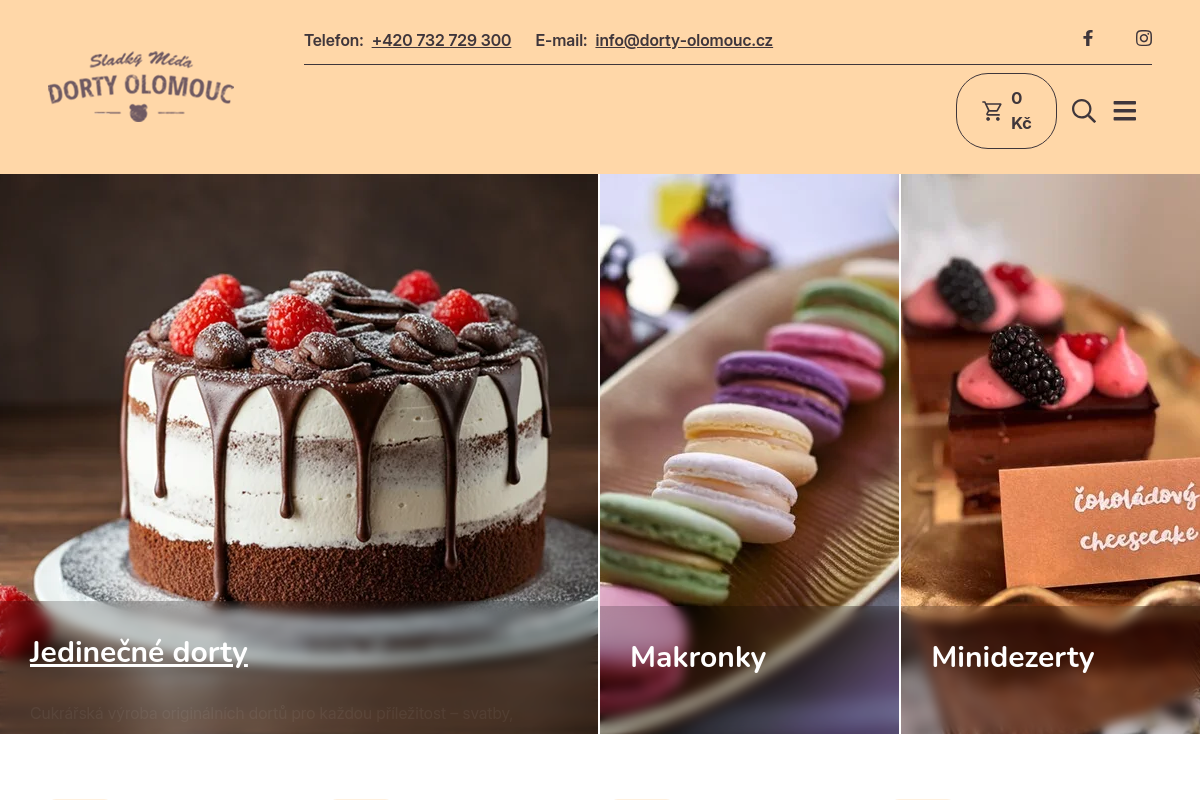Click the bear emblem below the logo
Screen dimensions: 1200x800
pyautogui.click(x=139, y=113)
